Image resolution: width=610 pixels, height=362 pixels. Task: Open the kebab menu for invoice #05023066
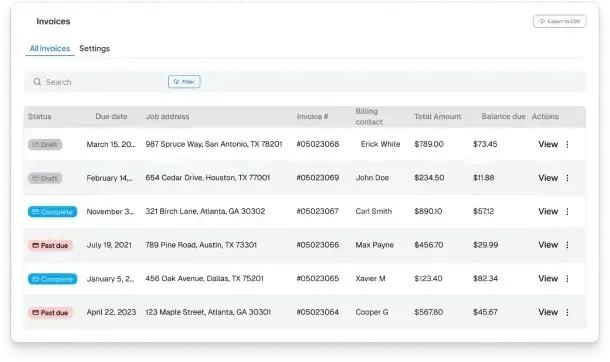[x=567, y=245]
